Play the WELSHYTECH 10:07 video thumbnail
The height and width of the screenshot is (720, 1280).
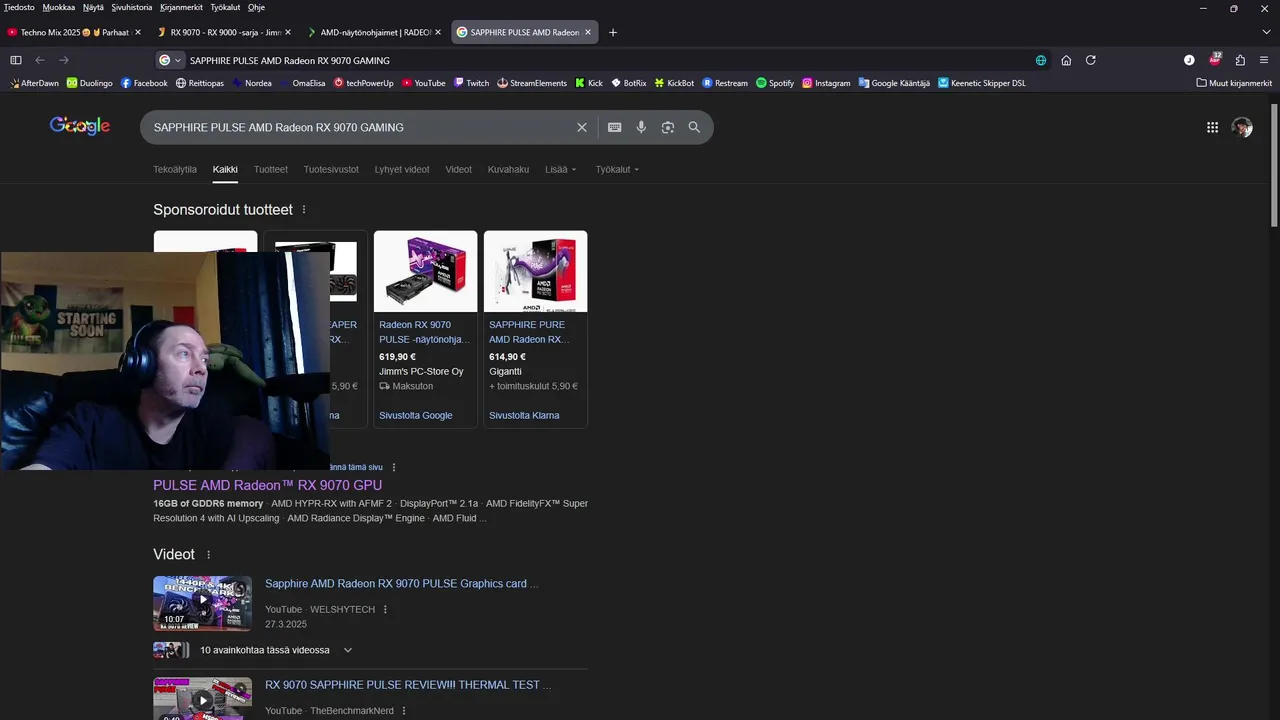(x=202, y=603)
